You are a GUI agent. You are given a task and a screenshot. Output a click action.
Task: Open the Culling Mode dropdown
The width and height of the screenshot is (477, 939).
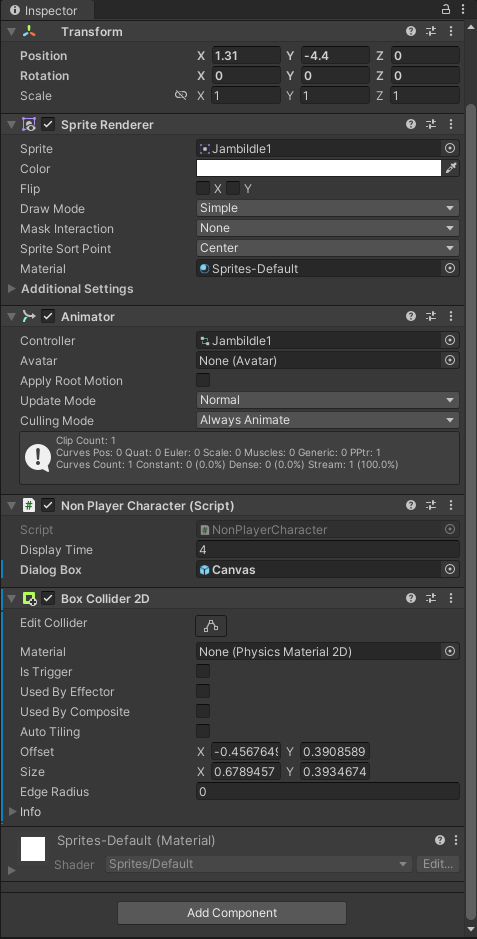coord(328,420)
